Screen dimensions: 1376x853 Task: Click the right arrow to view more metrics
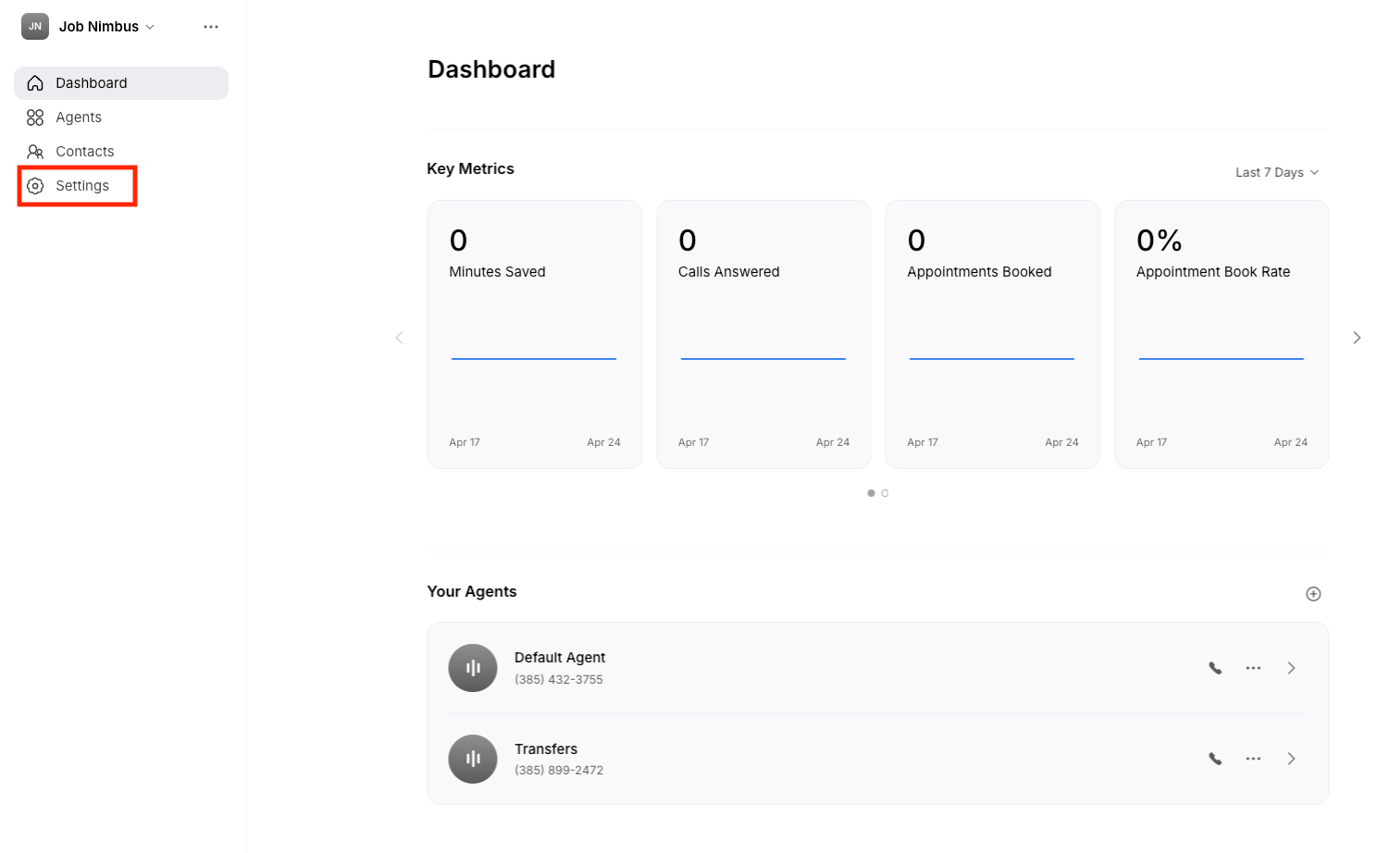1357,338
